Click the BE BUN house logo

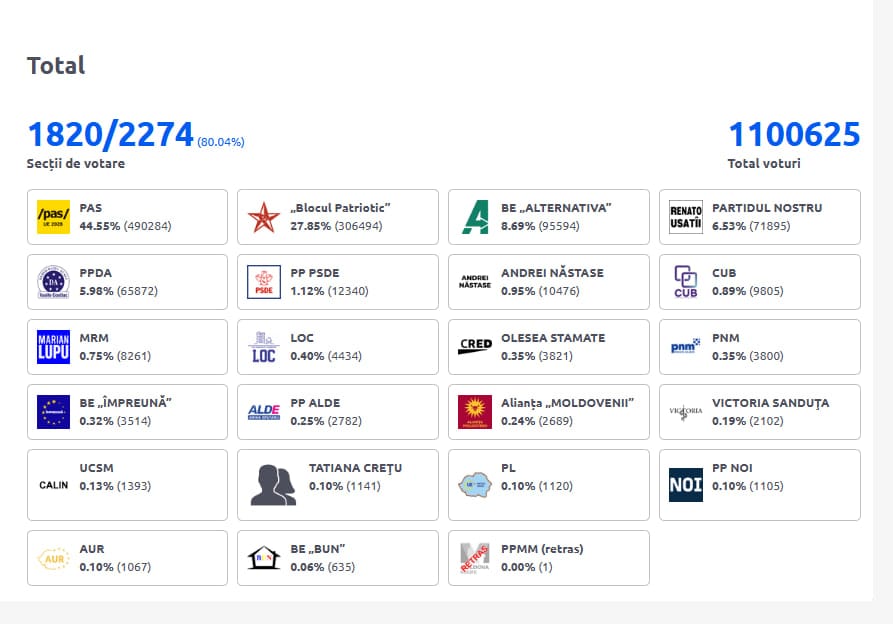[264, 558]
